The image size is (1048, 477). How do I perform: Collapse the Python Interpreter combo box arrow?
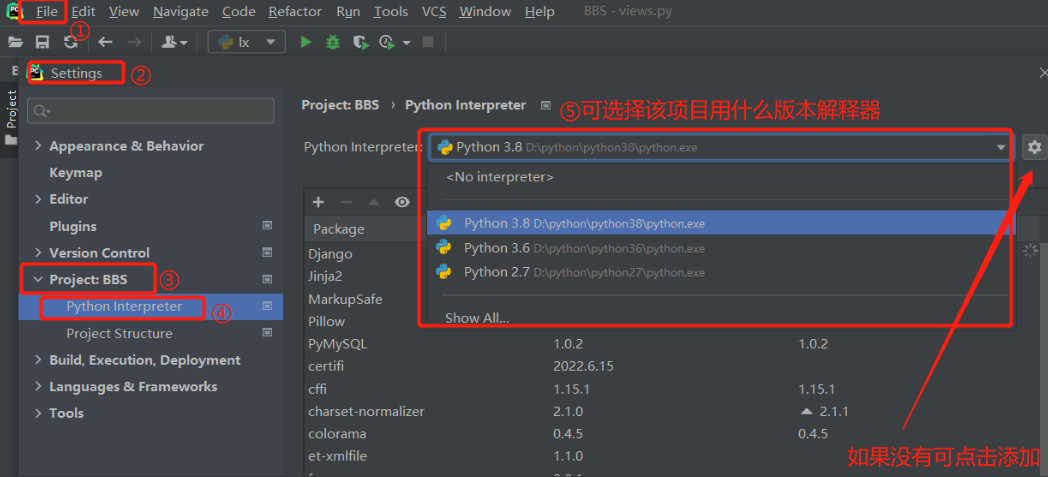click(x=1001, y=148)
